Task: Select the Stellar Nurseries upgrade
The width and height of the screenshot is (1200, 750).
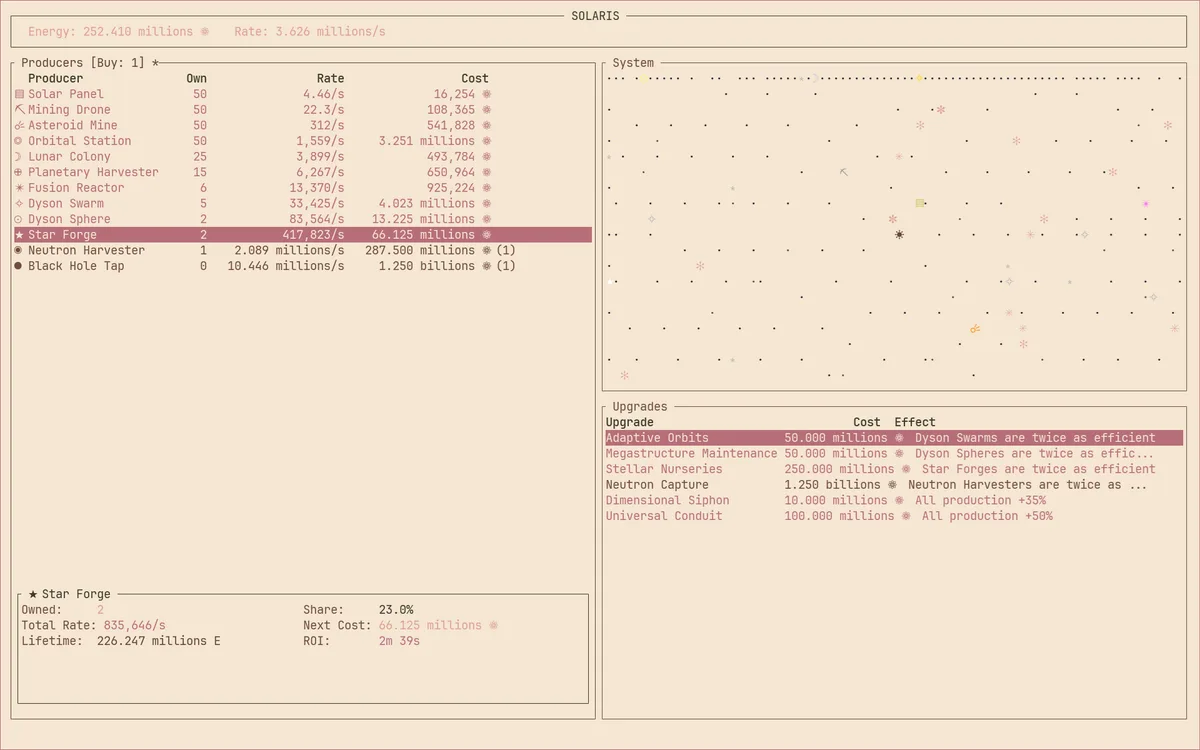Action: pyautogui.click(x=894, y=469)
